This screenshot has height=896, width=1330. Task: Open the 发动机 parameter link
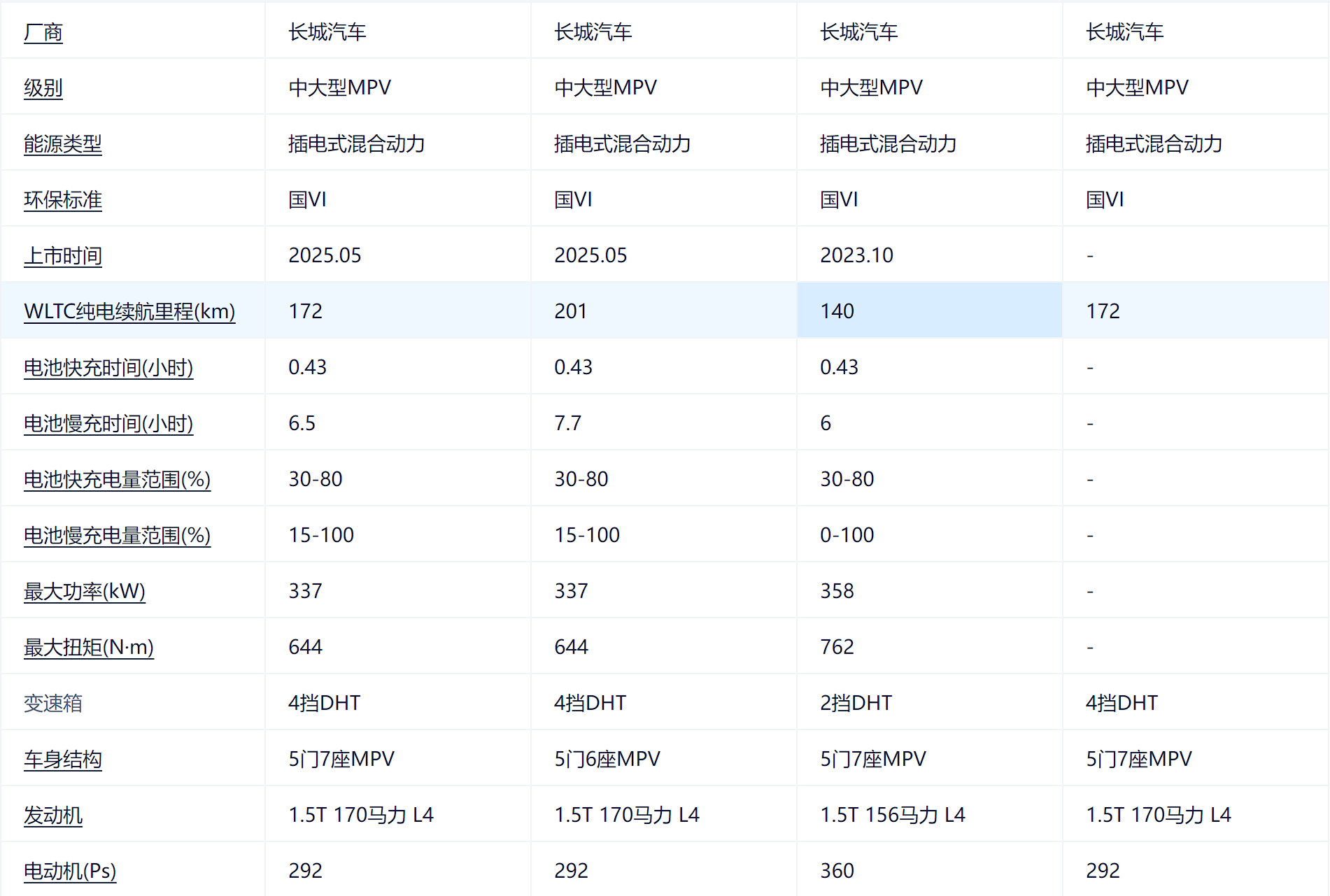(53, 816)
